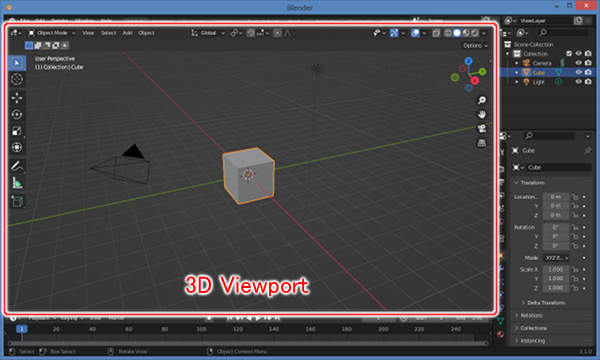Screen dimensions: 600x360
Task: Click the ViewLayer name field
Action: click(x=545, y=21)
